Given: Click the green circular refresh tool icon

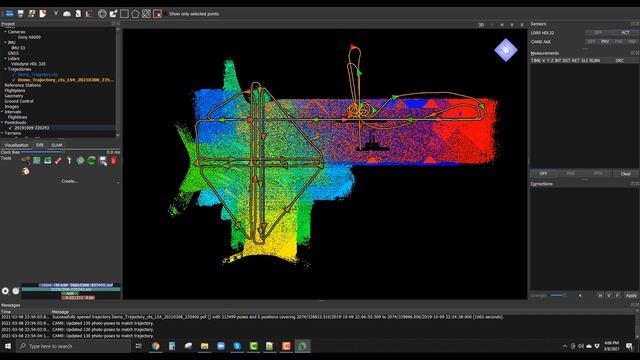Looking at the screenshot, I should pos(91,160).
